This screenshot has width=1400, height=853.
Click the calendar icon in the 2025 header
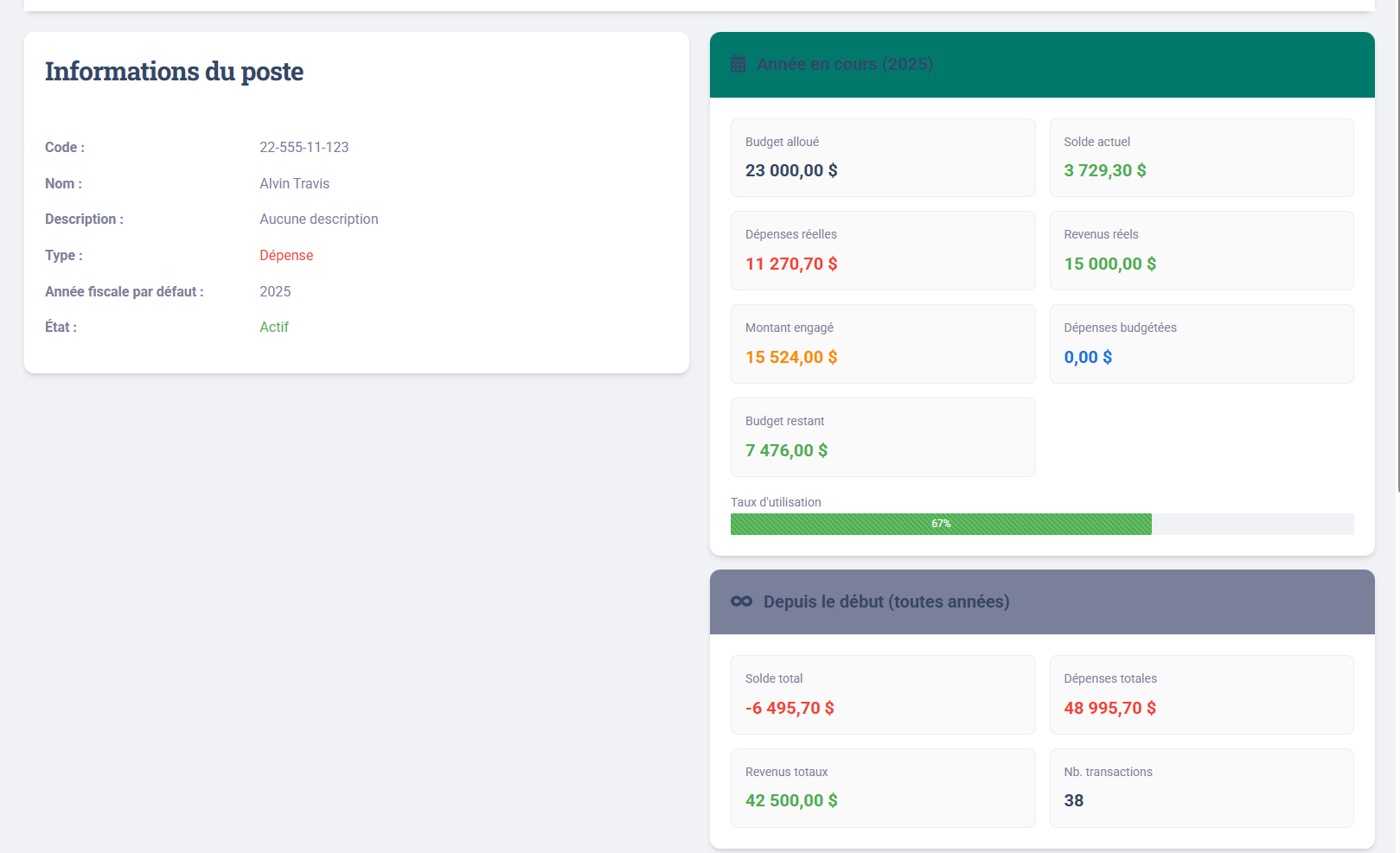tap(738, 64)
